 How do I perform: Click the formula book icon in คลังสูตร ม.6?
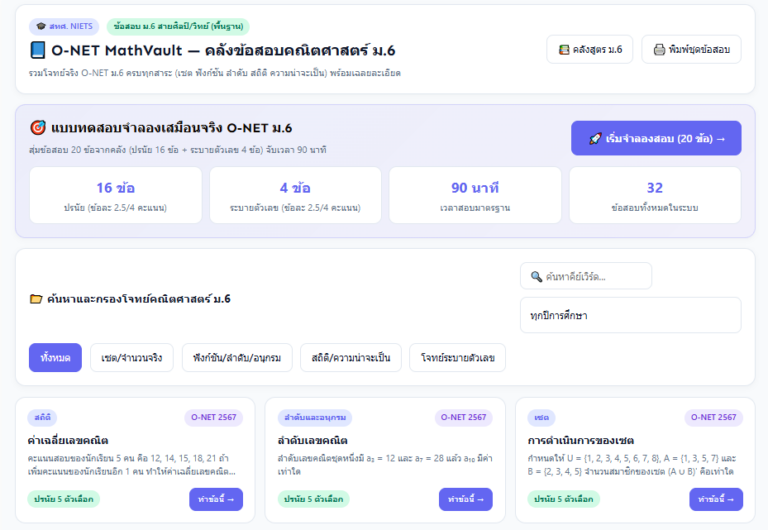(564, 49)
